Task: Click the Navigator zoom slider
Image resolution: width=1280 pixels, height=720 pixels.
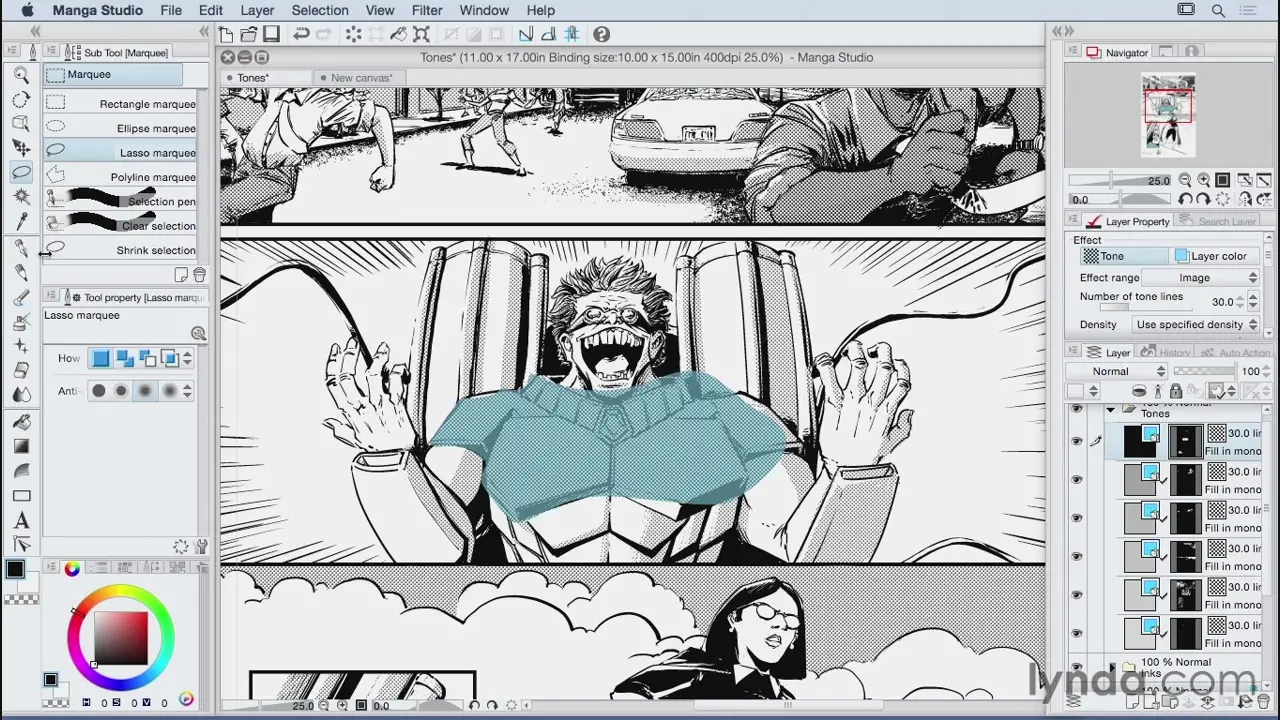Action: pyautogui.click(x=1120, y=180)
